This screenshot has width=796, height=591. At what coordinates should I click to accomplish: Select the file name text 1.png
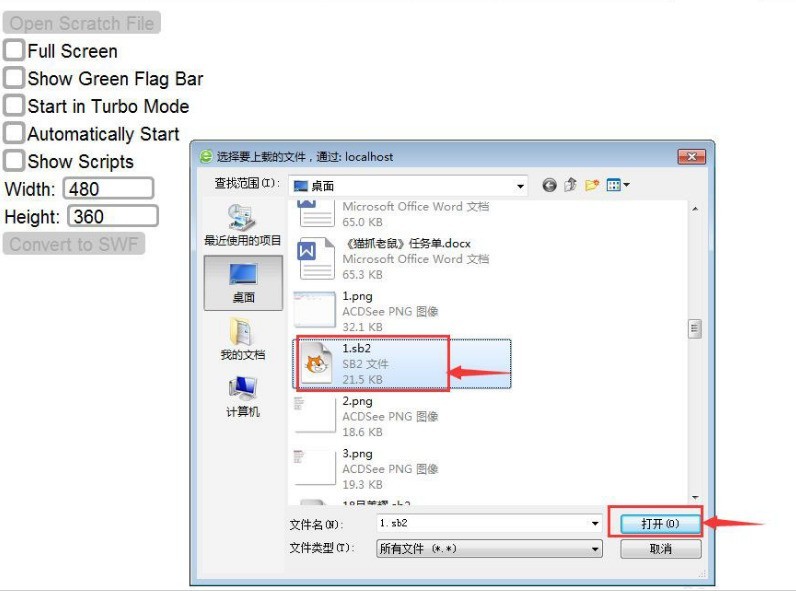pyautogui.click(x=357, y=296)
